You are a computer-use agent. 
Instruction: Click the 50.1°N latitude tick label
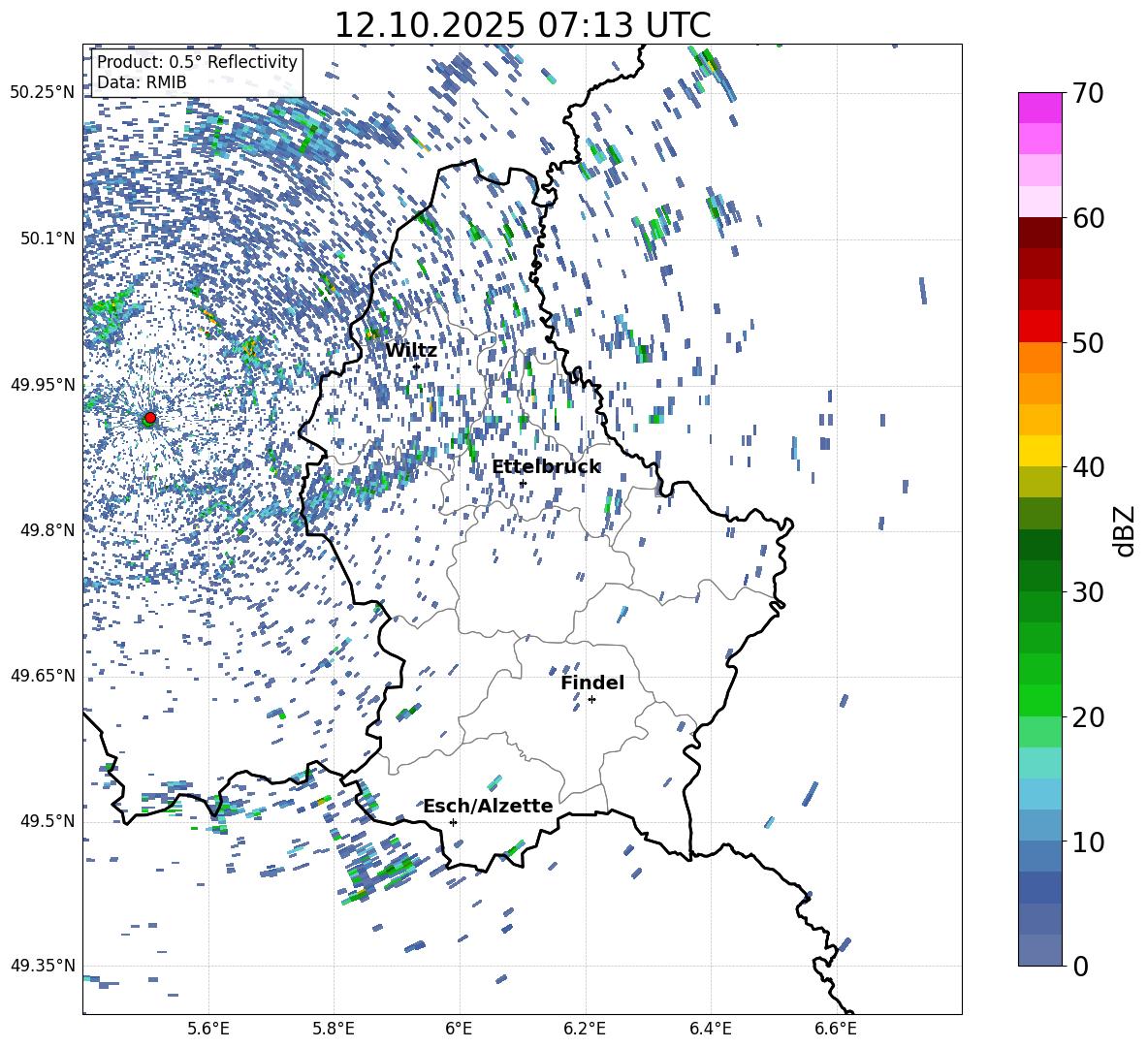[x=47, y=238]
